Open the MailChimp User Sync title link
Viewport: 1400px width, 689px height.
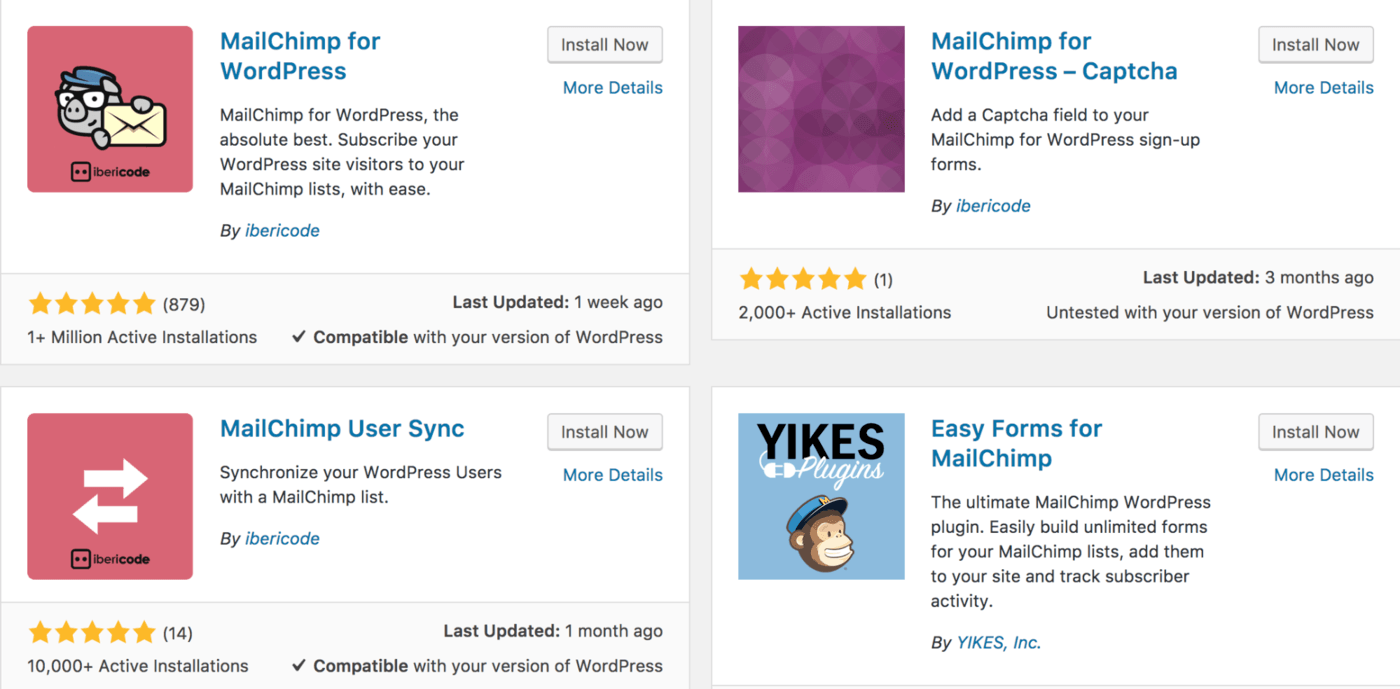(342, 429)
